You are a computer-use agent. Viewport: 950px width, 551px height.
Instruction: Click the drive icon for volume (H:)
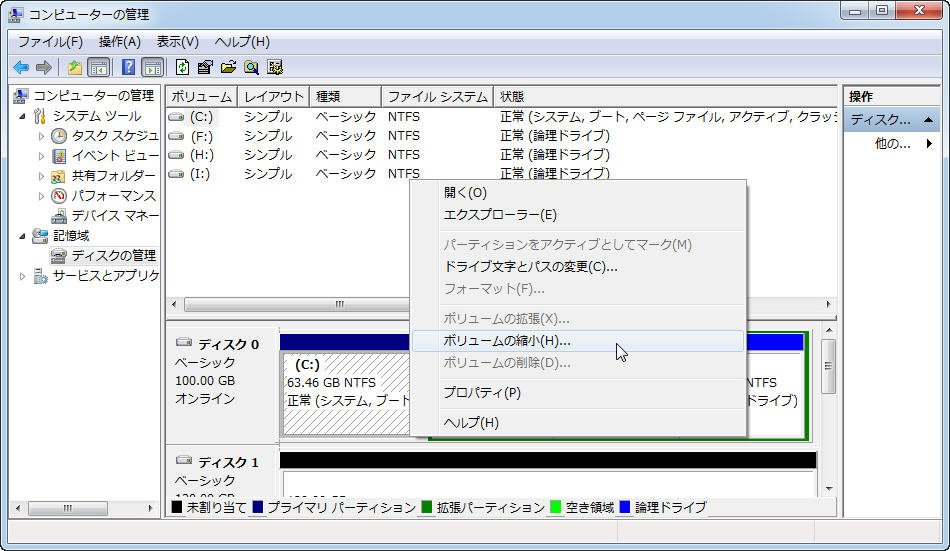coord(176,155)
